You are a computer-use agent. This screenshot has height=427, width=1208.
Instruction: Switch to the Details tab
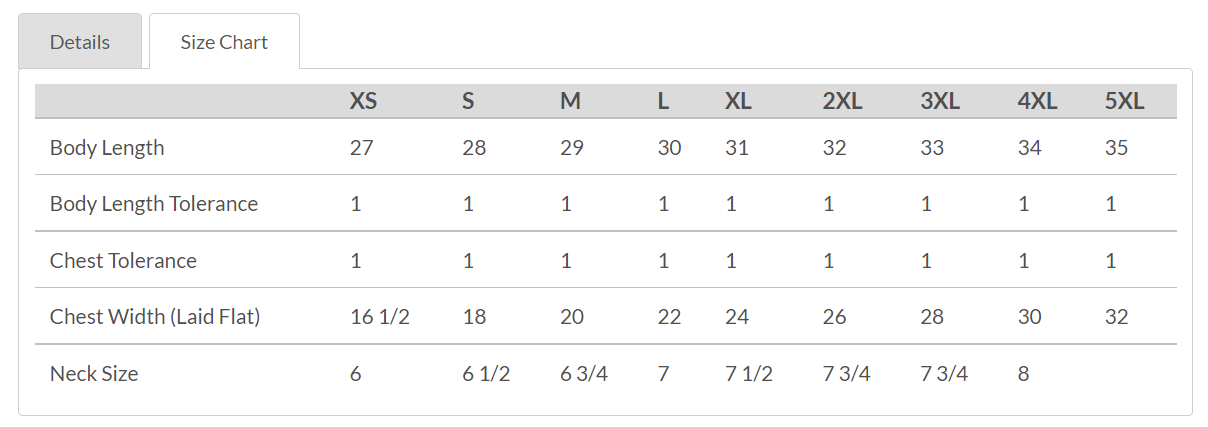[80, 42]
